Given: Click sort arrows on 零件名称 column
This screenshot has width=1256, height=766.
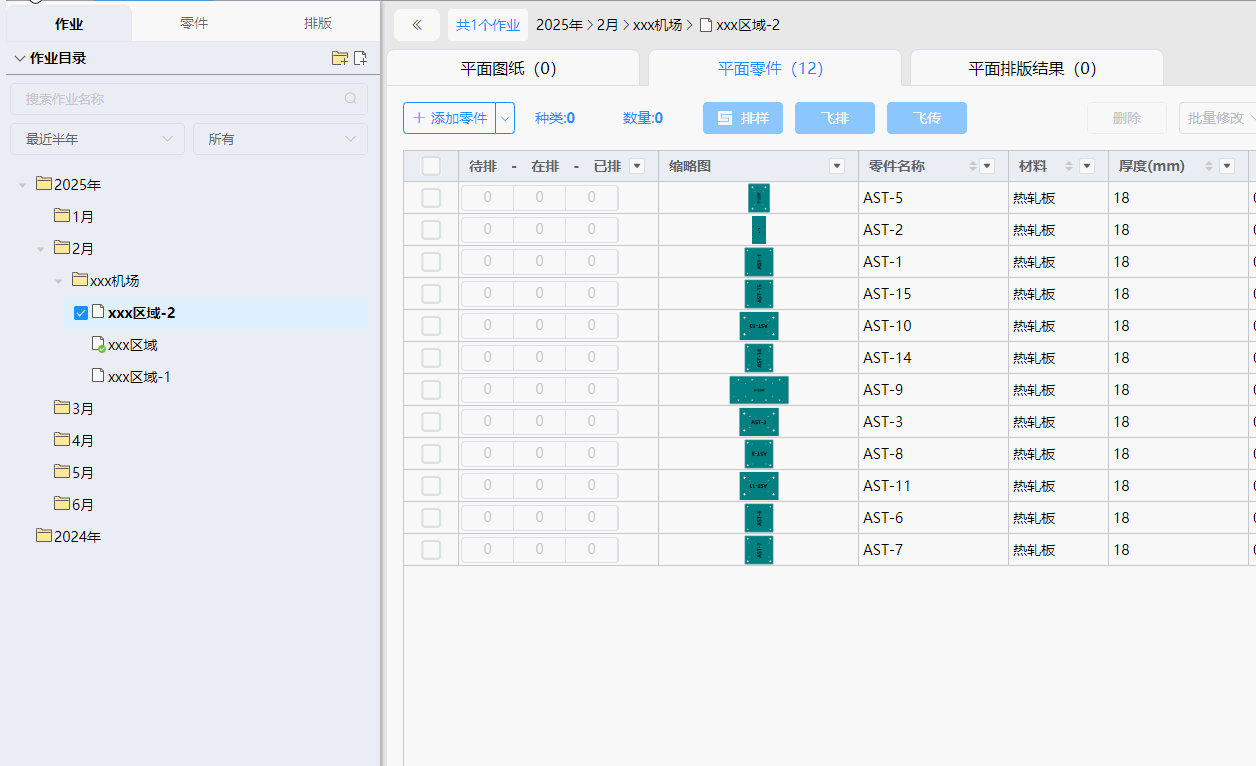Looking at the screenshot, I should pyautogui.click(x=973, y=166).
